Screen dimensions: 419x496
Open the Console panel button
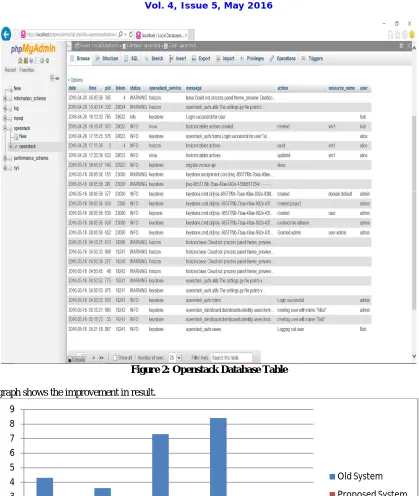pos(76,360)
